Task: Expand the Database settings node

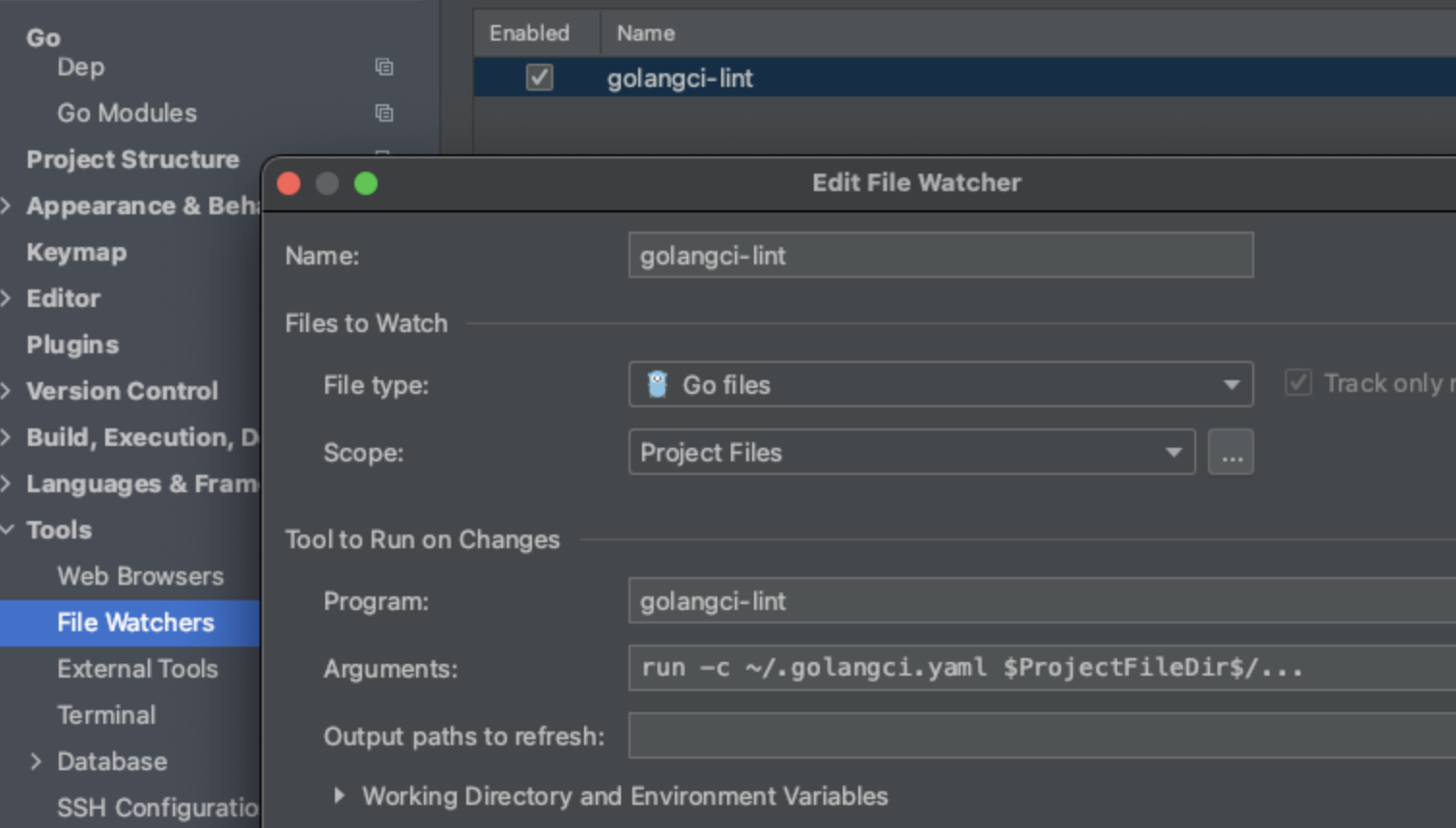Action: (36, 761)
